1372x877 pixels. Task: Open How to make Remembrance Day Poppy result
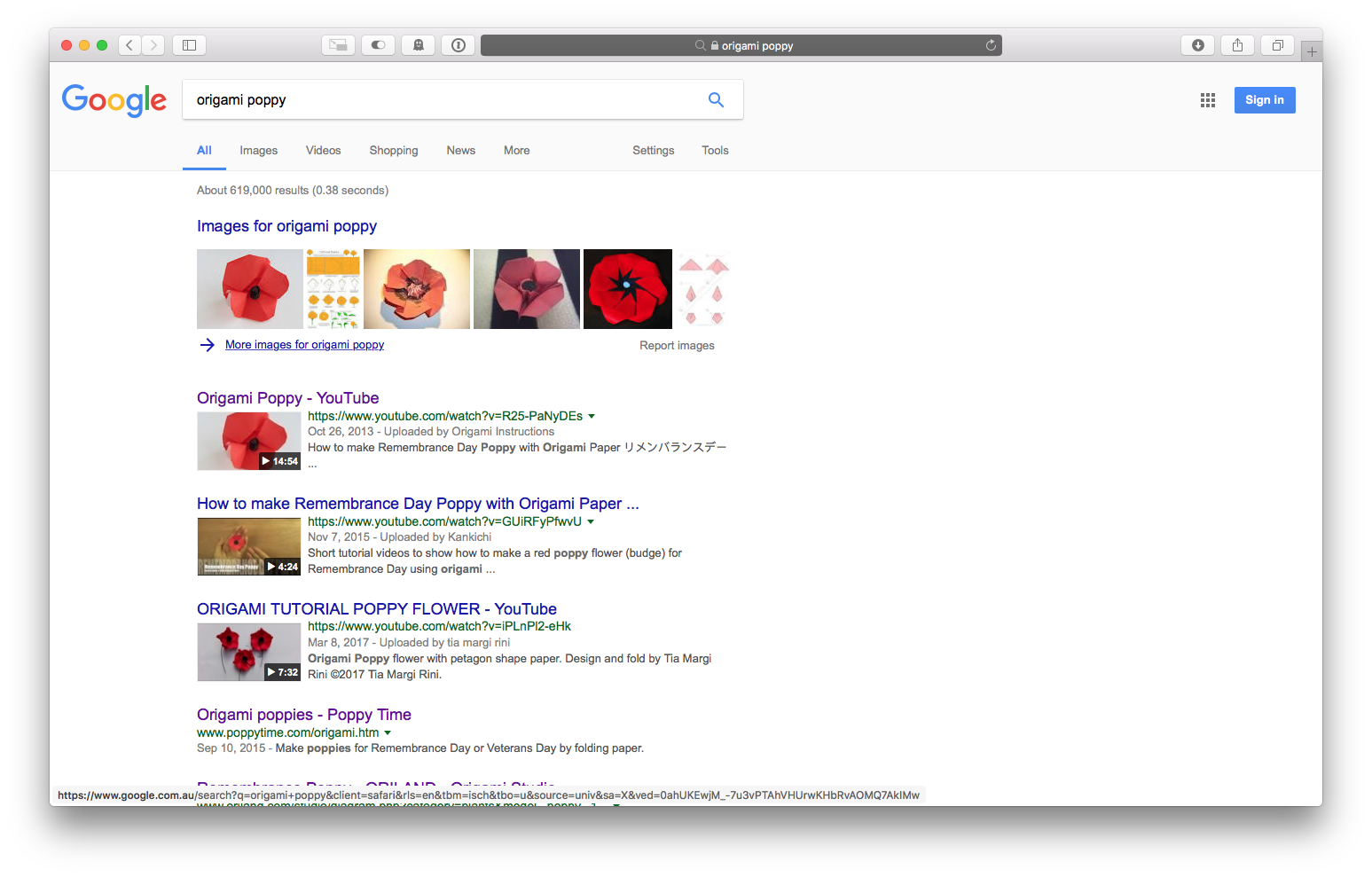click(418, 504)
